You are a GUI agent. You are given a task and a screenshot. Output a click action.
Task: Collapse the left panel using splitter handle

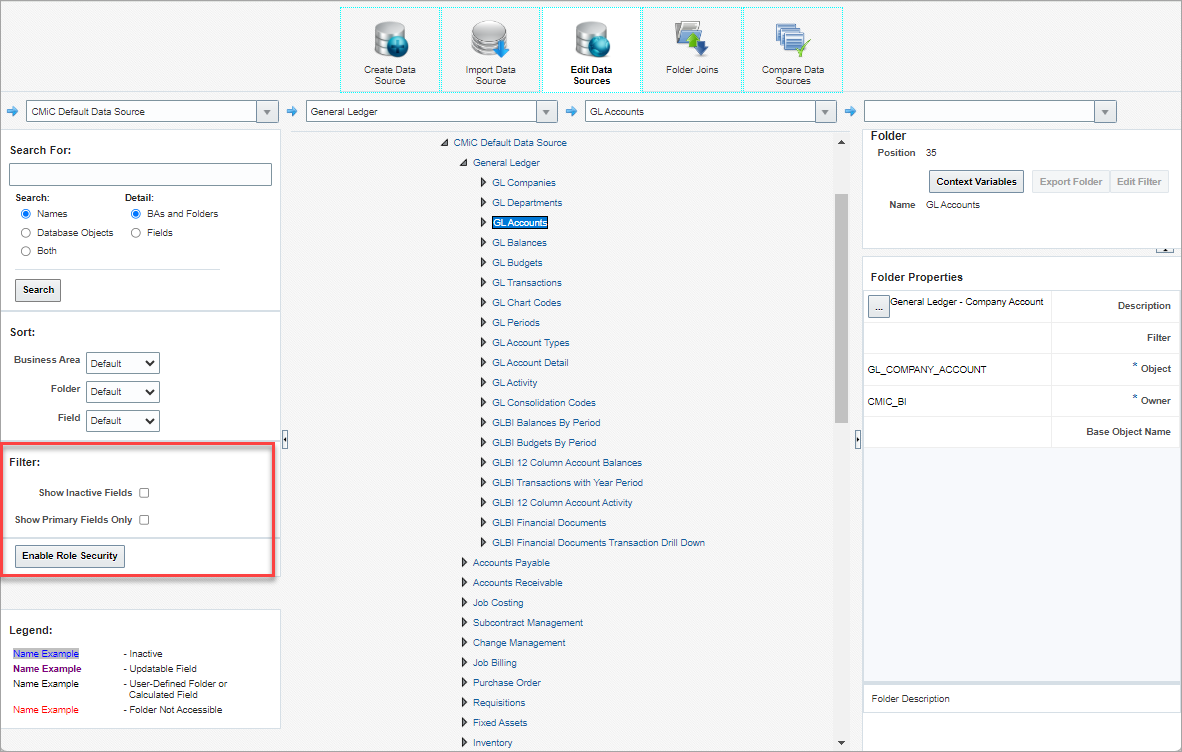click(285, 439)
